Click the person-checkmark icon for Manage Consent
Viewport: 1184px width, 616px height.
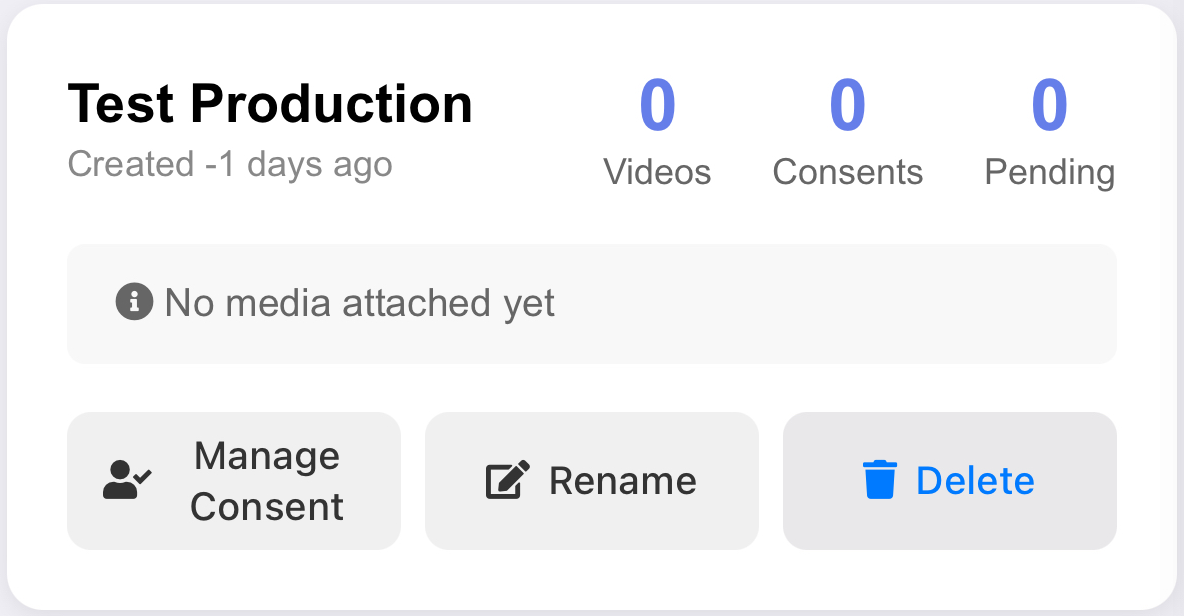(x=127, y=480)
